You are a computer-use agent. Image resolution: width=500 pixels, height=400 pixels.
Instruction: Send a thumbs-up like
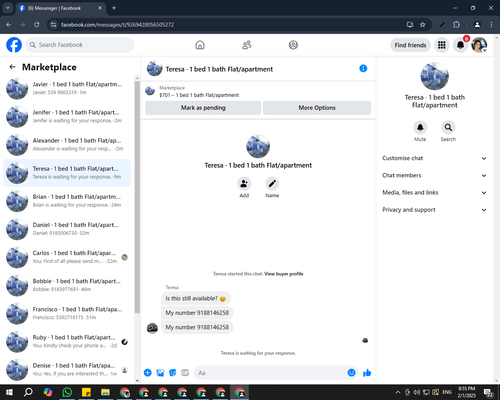[367, 373]
